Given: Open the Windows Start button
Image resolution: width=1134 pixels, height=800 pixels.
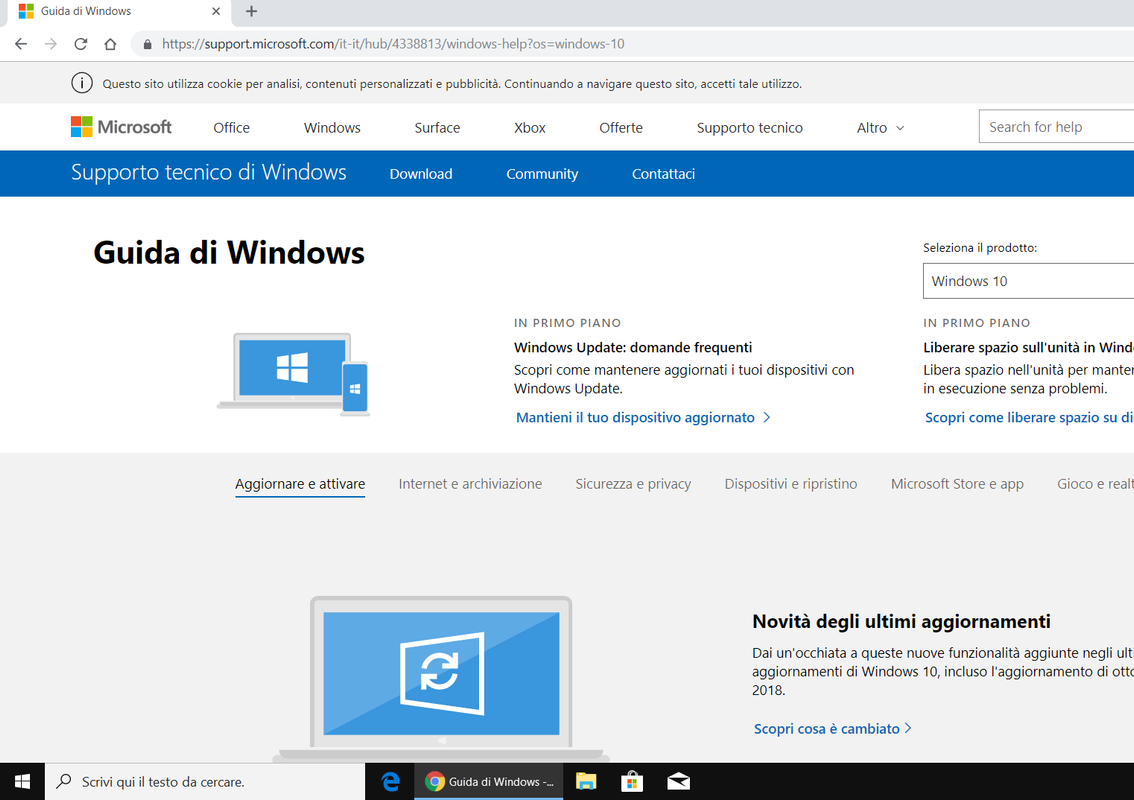Looking at the screenshot, I should click(x=22, y=781).
